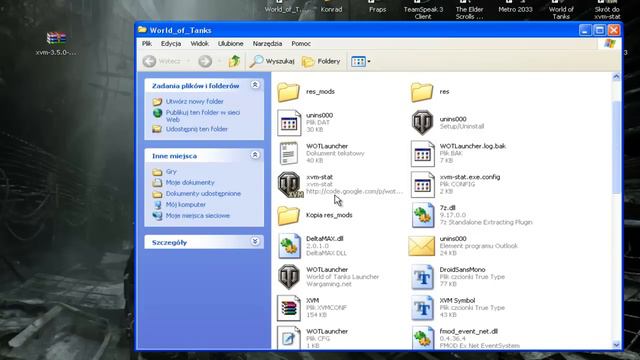
Task: Open Wyszukaj search
Action: click(272, 61)
